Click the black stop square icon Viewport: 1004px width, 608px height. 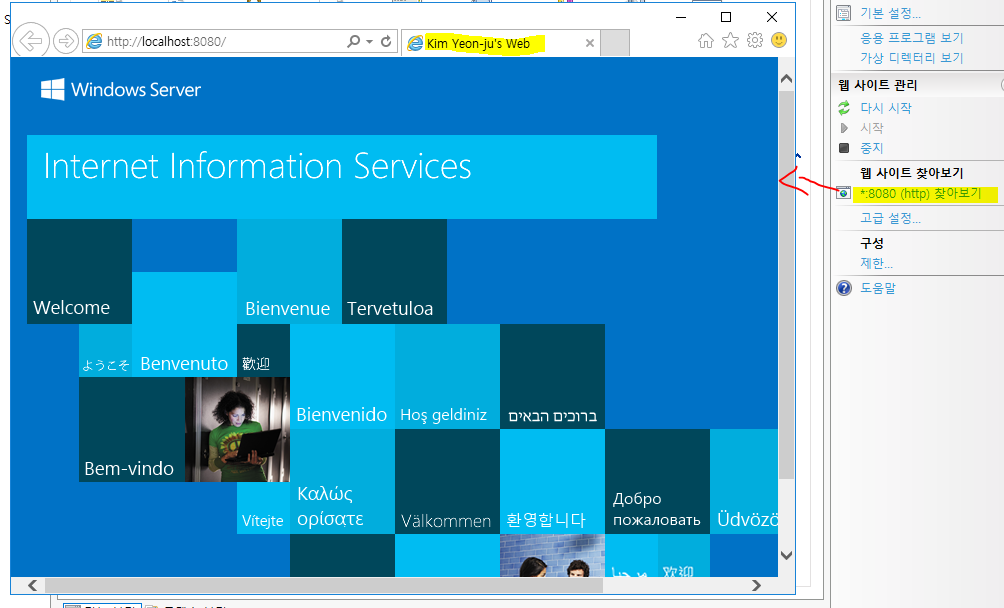coord(844,148)
